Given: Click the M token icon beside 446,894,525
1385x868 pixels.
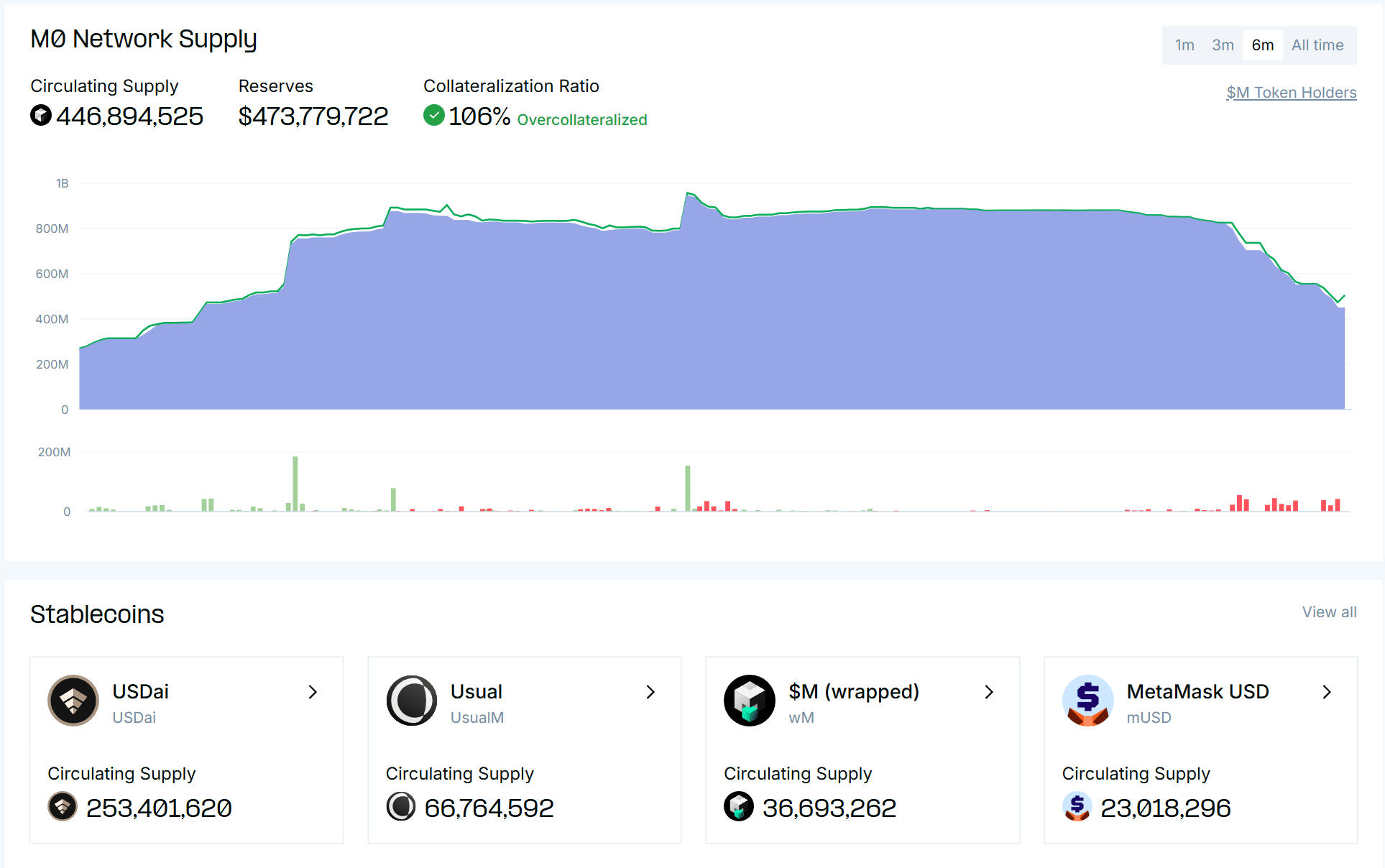Looking at the screenshot, I should tap(41, 115).
